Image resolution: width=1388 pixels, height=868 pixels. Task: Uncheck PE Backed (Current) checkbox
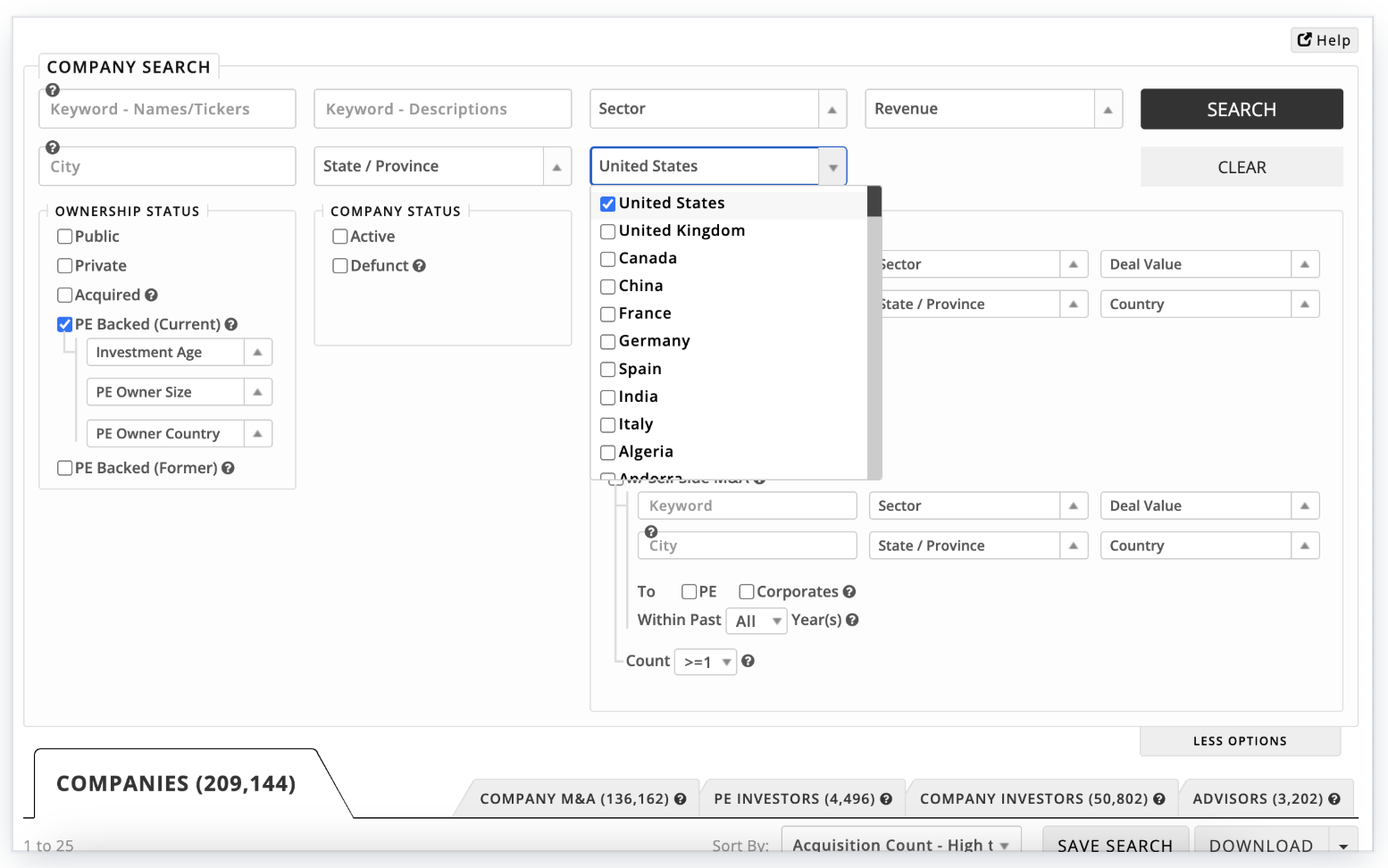(x=65, y=325)
